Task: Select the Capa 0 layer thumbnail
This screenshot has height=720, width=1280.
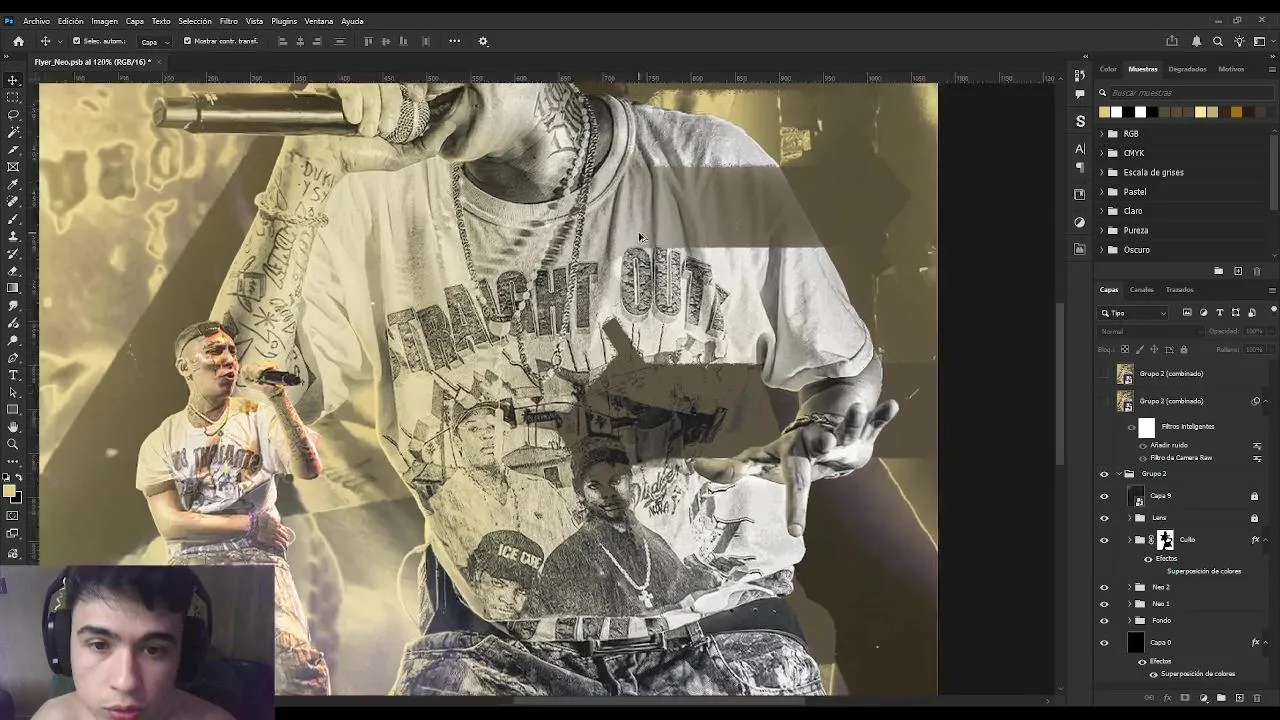Action: (x=1135, y=643)
